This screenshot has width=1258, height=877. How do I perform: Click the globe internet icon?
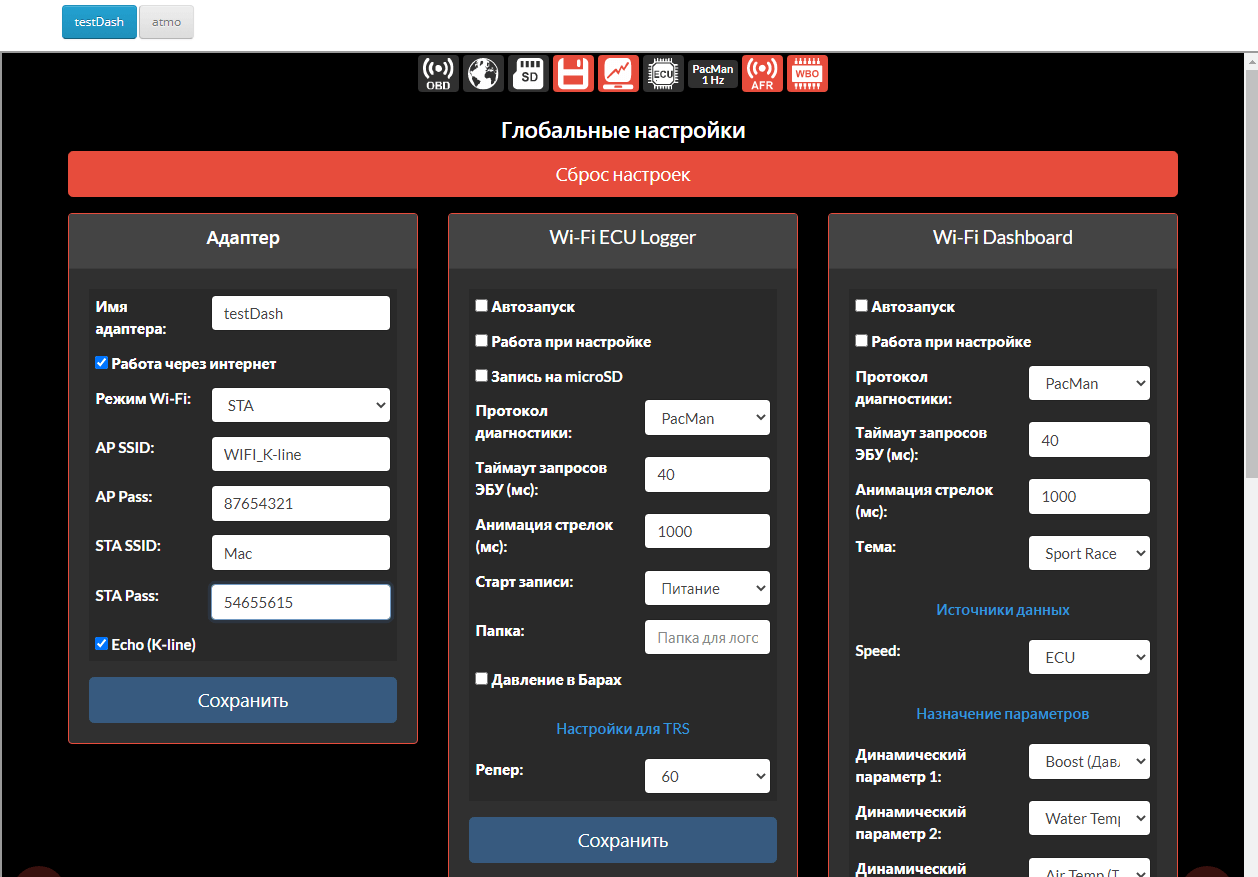click(x=483, y=74)
